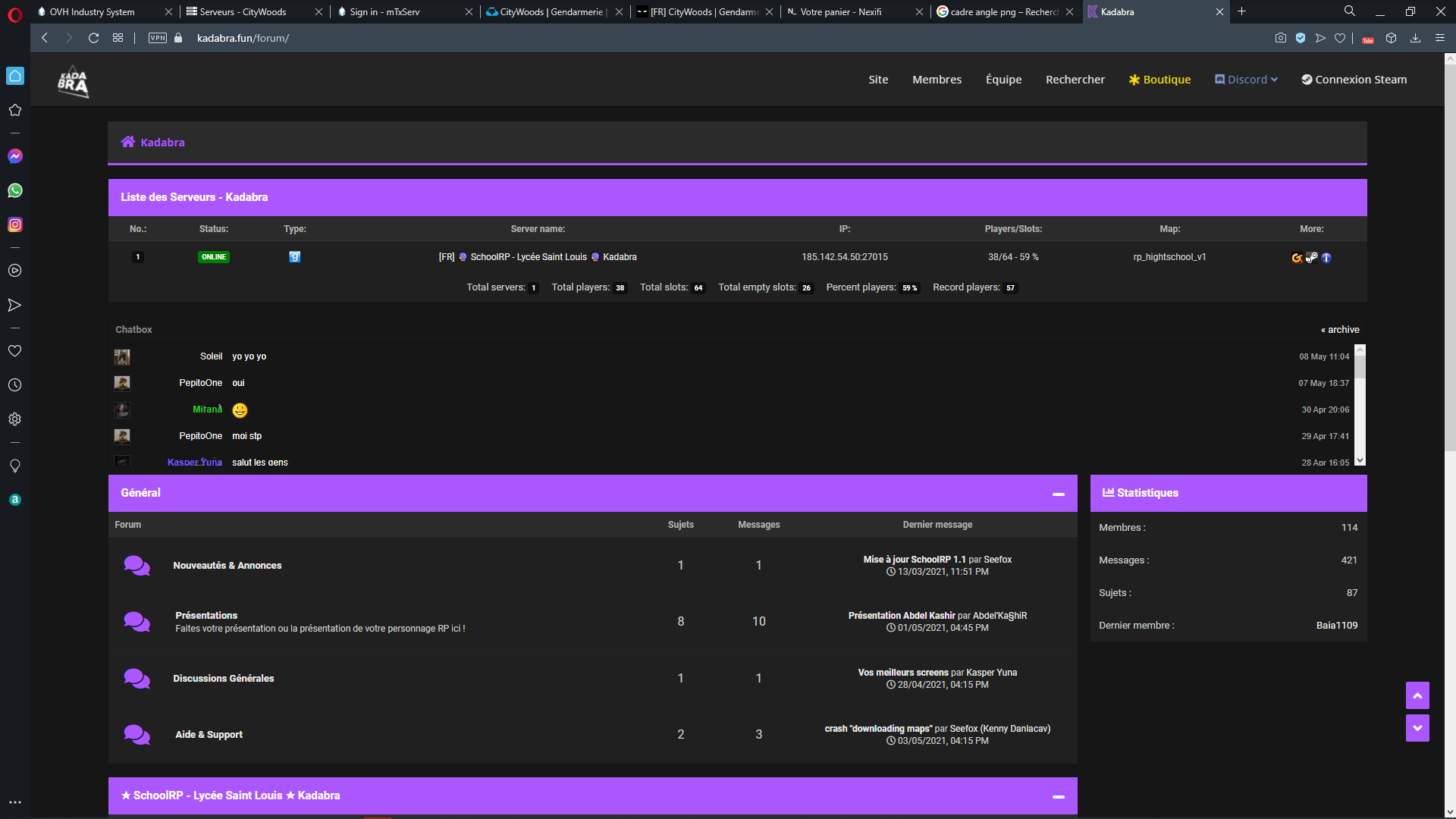
Task: Open the Rechercher menu item
Action: click(x=1075, y=80)
